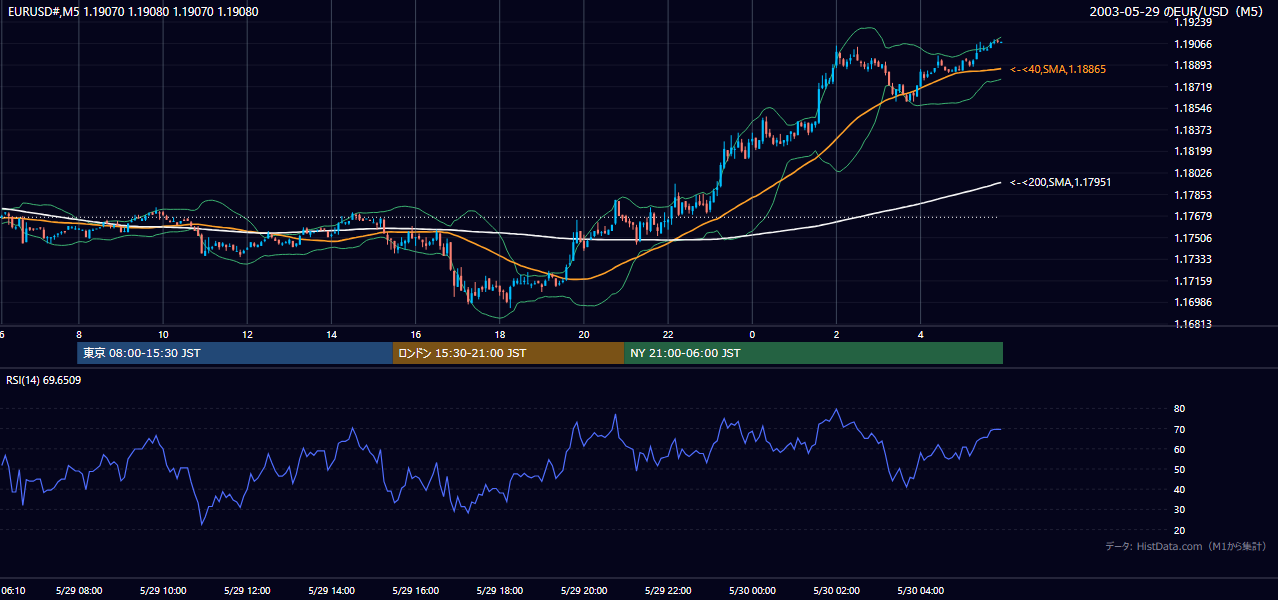Click the 5/30 04:00 date axis label
This screenshot has width=1278, height=600.
tap(921, 591)
